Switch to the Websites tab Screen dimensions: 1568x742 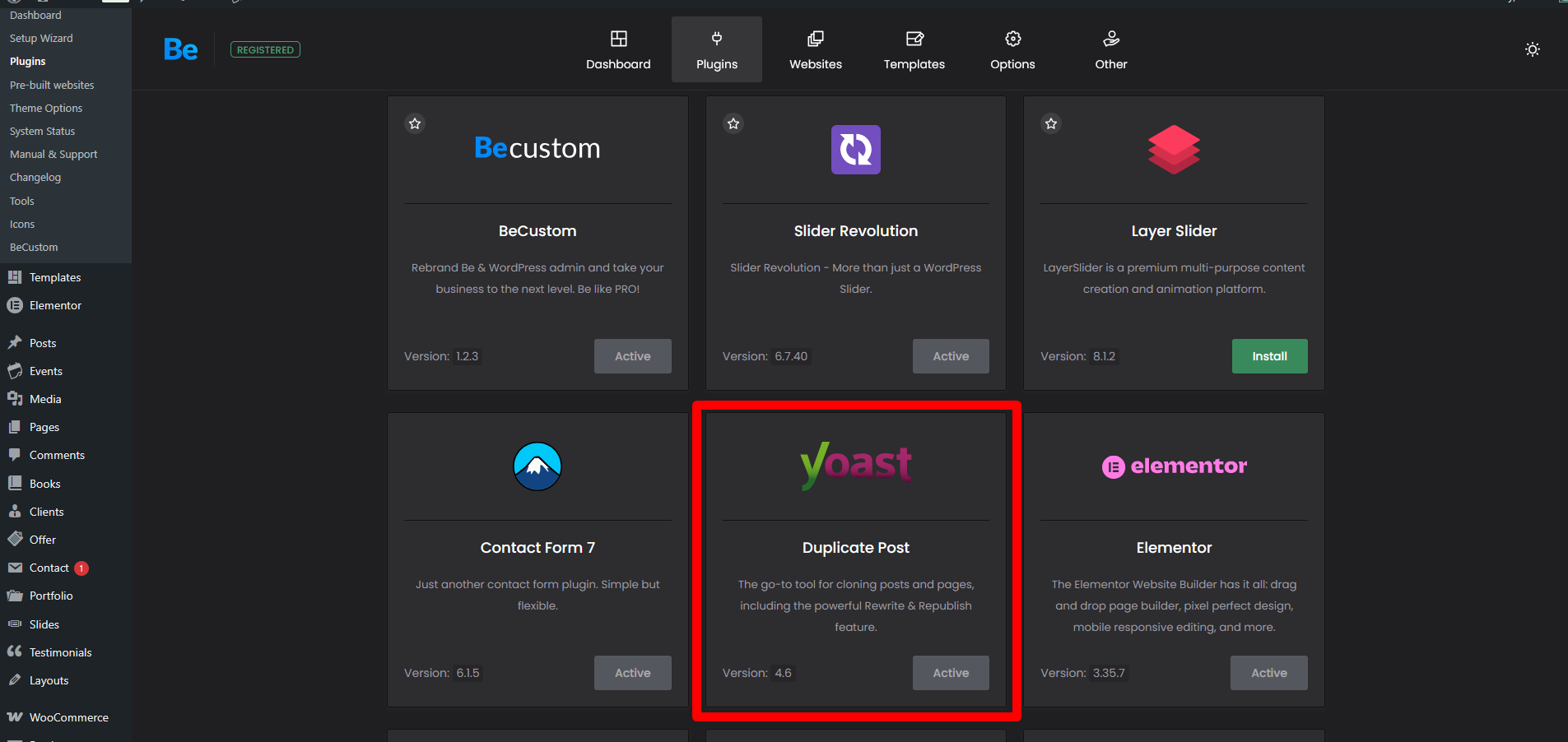815,49
